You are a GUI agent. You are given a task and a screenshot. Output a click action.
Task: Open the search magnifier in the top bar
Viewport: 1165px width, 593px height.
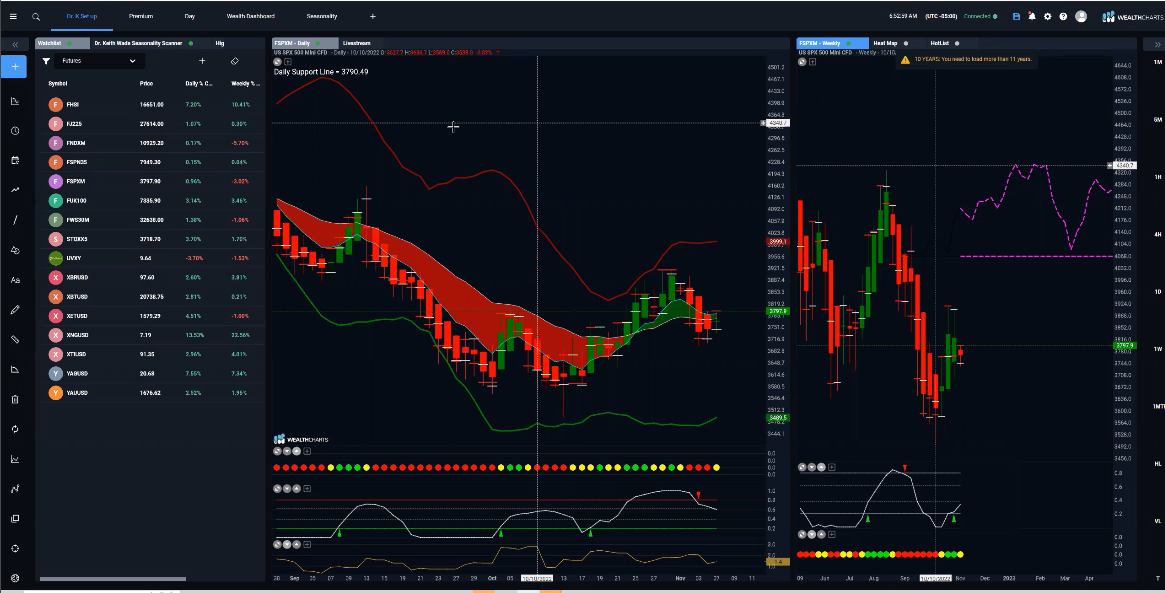coord(36,16)
